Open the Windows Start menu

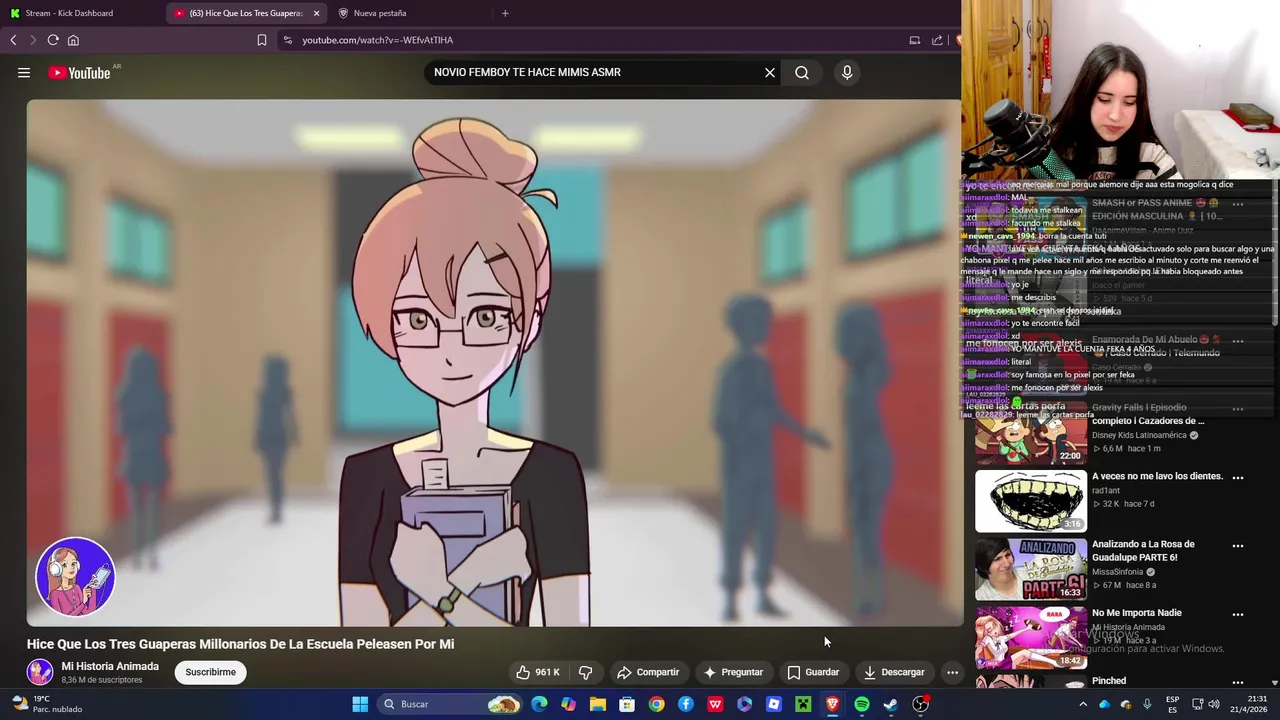360,704
